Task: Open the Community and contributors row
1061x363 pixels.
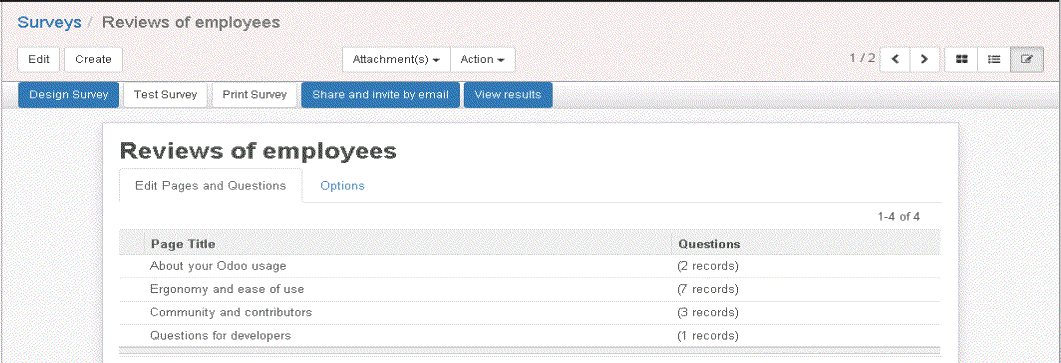Action: tap(530, 312)
